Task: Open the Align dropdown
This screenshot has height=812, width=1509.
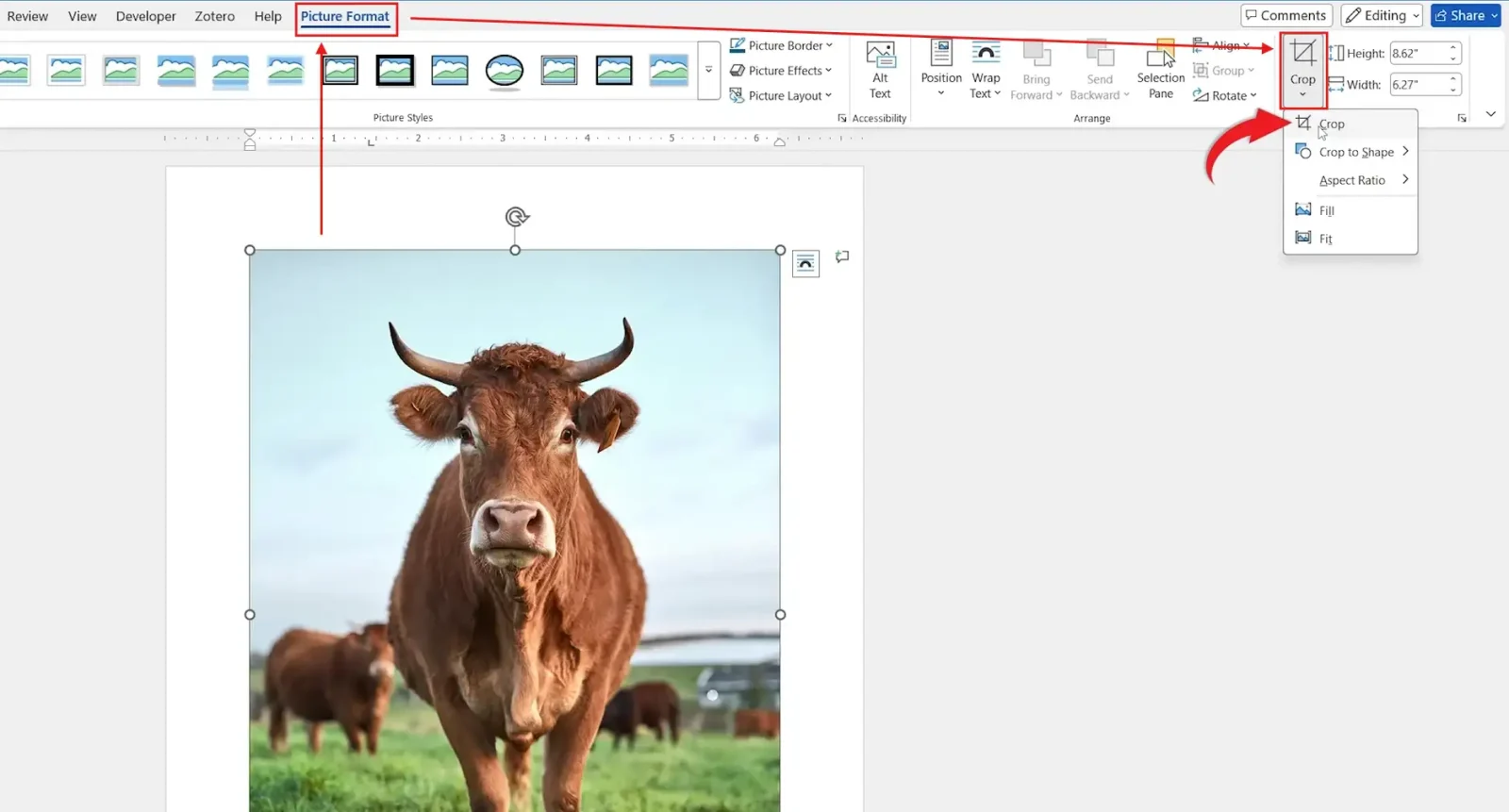Action: pos(1221,45)
